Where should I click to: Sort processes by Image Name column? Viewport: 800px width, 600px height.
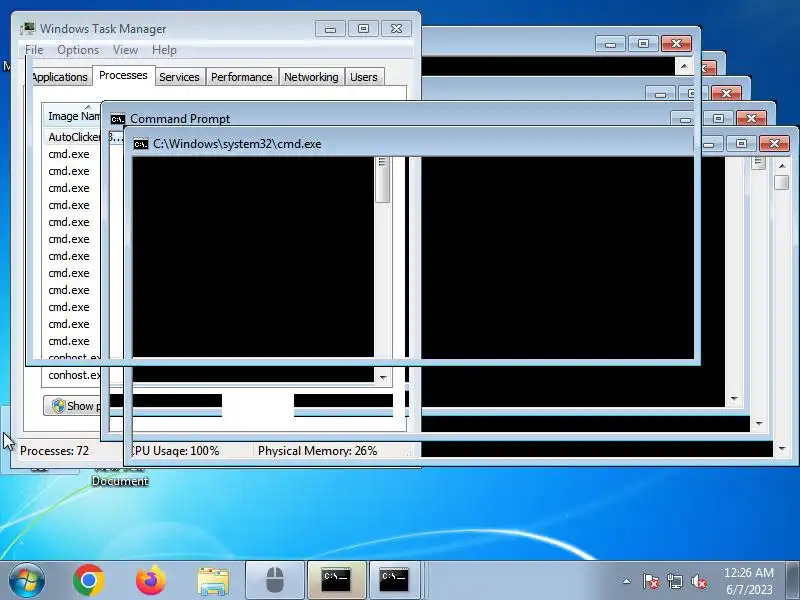[72, 116]
